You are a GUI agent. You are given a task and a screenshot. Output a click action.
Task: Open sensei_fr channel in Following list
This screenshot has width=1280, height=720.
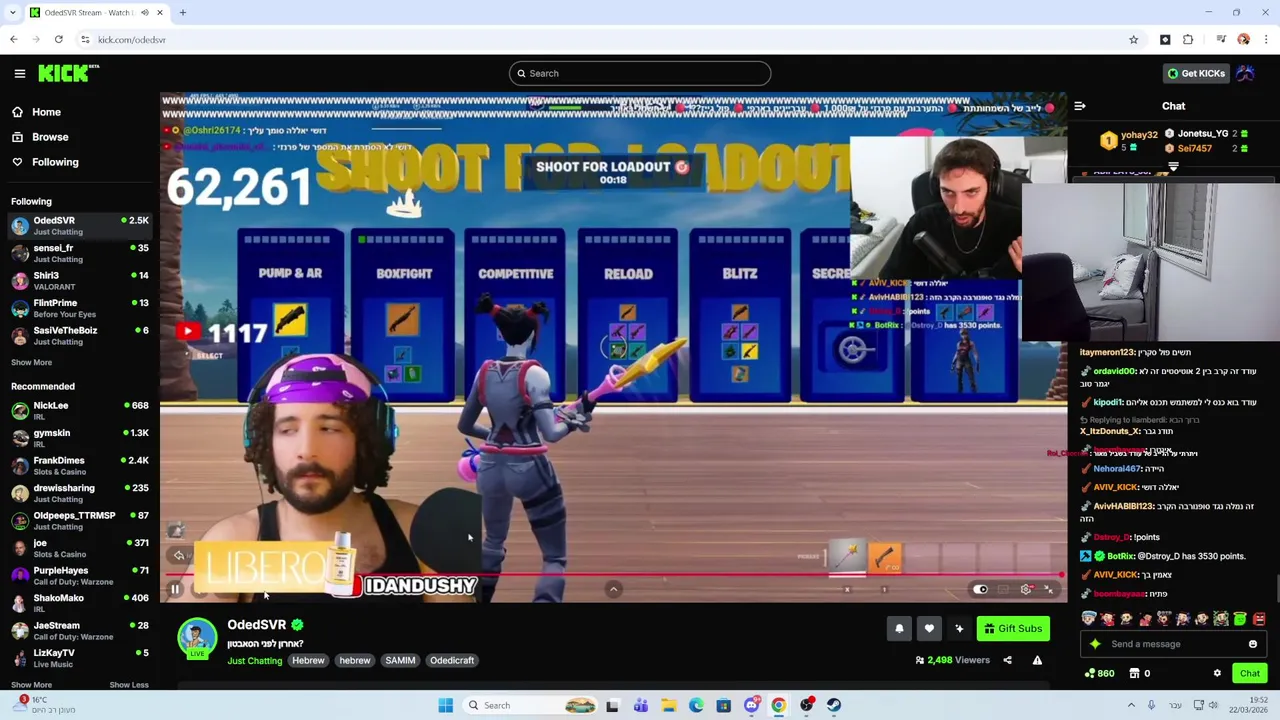(x=80, y=253)
